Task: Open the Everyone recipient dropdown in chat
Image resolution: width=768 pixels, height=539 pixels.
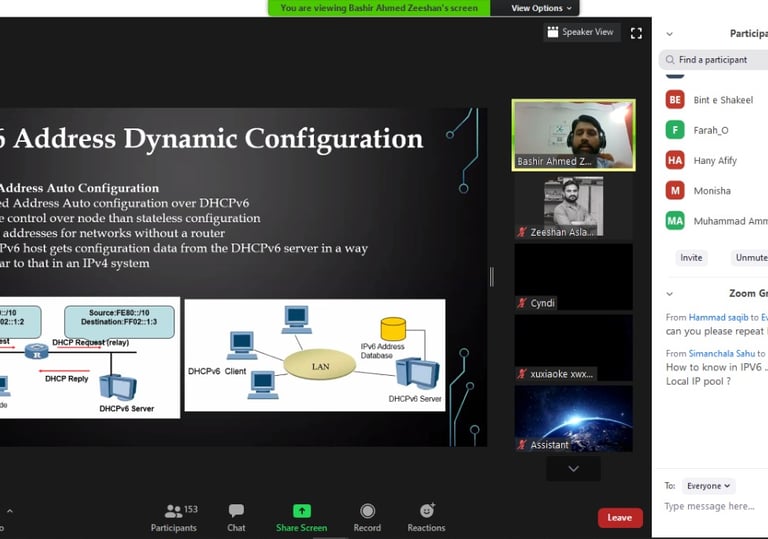Action: (708, 486)
